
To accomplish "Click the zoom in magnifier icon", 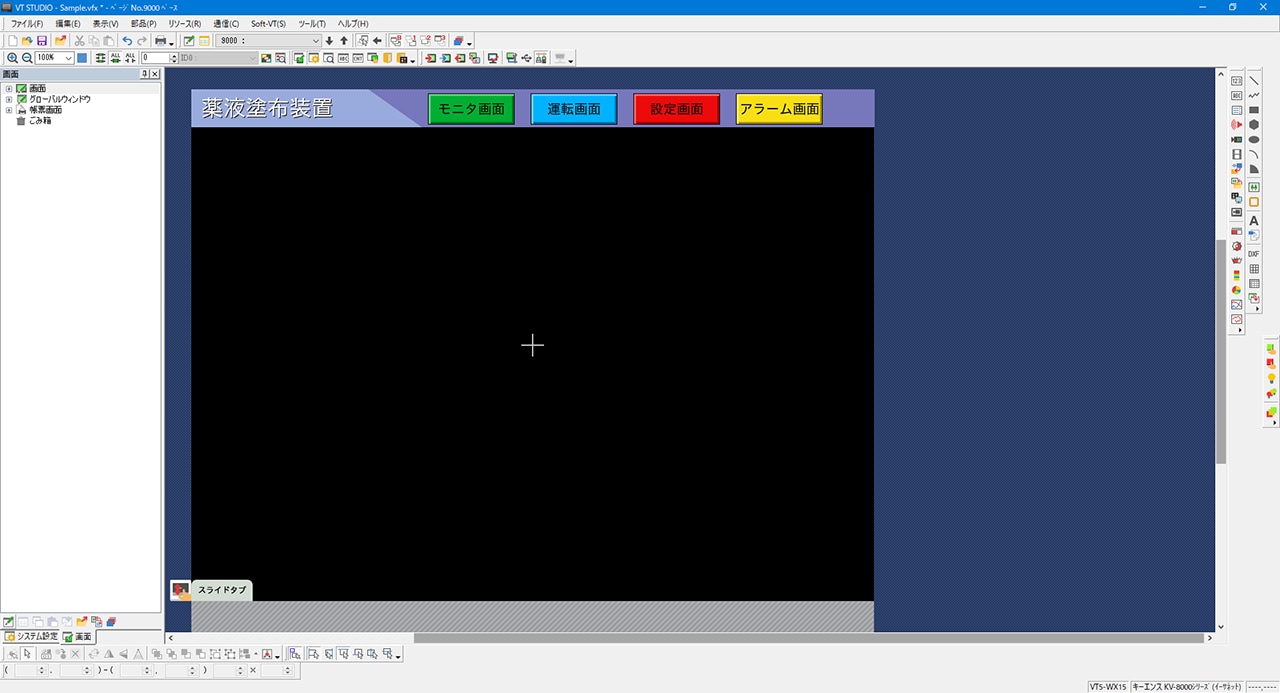I will point(12,58).
